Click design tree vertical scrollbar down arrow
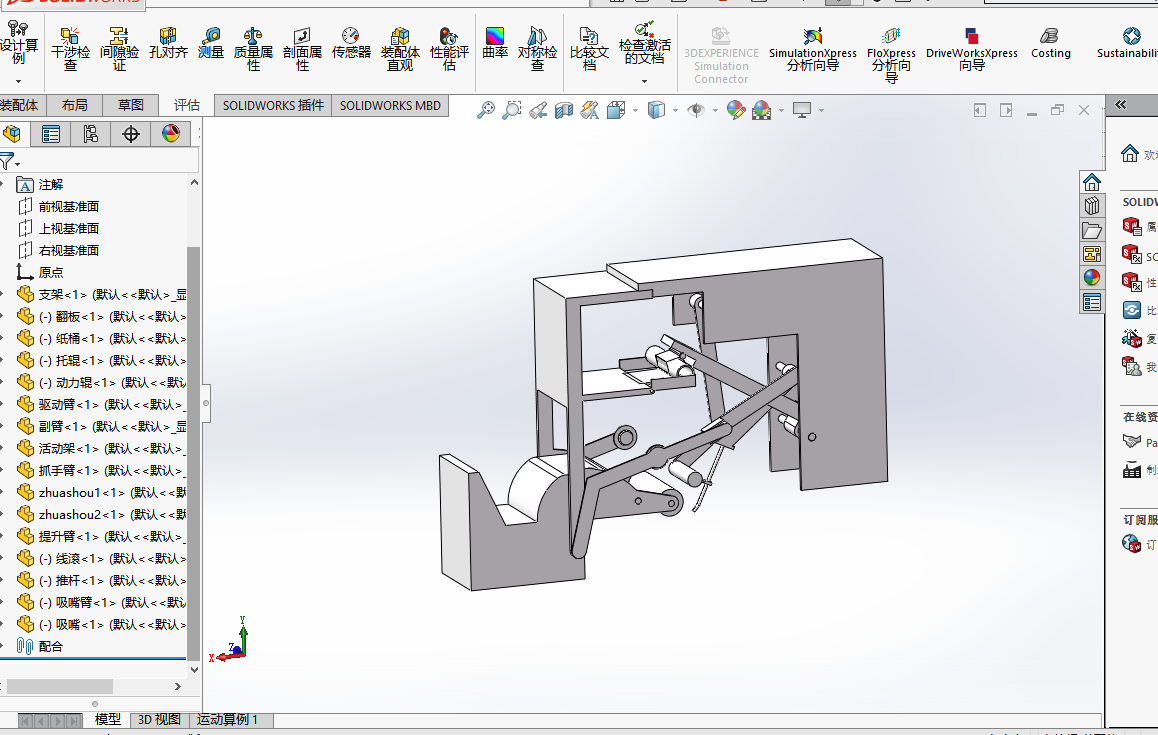This screenshot has width=1158, height=735. tap(194, 670)
